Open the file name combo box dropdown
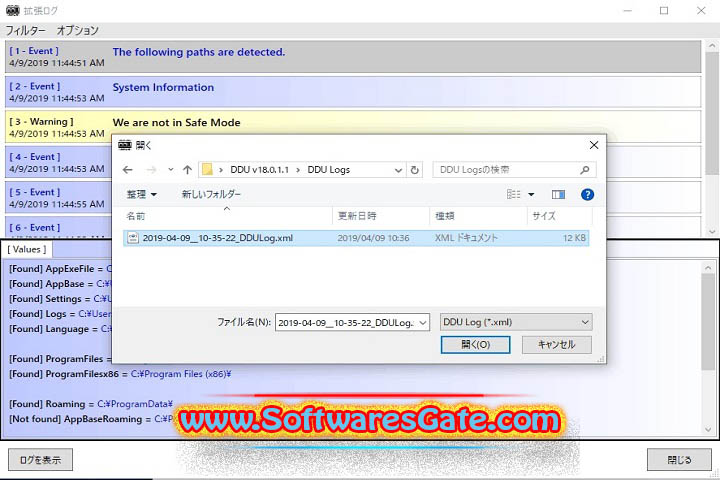The height and width of the screenshot is (480, 720). pyautogui.click(x=423, y=322)
